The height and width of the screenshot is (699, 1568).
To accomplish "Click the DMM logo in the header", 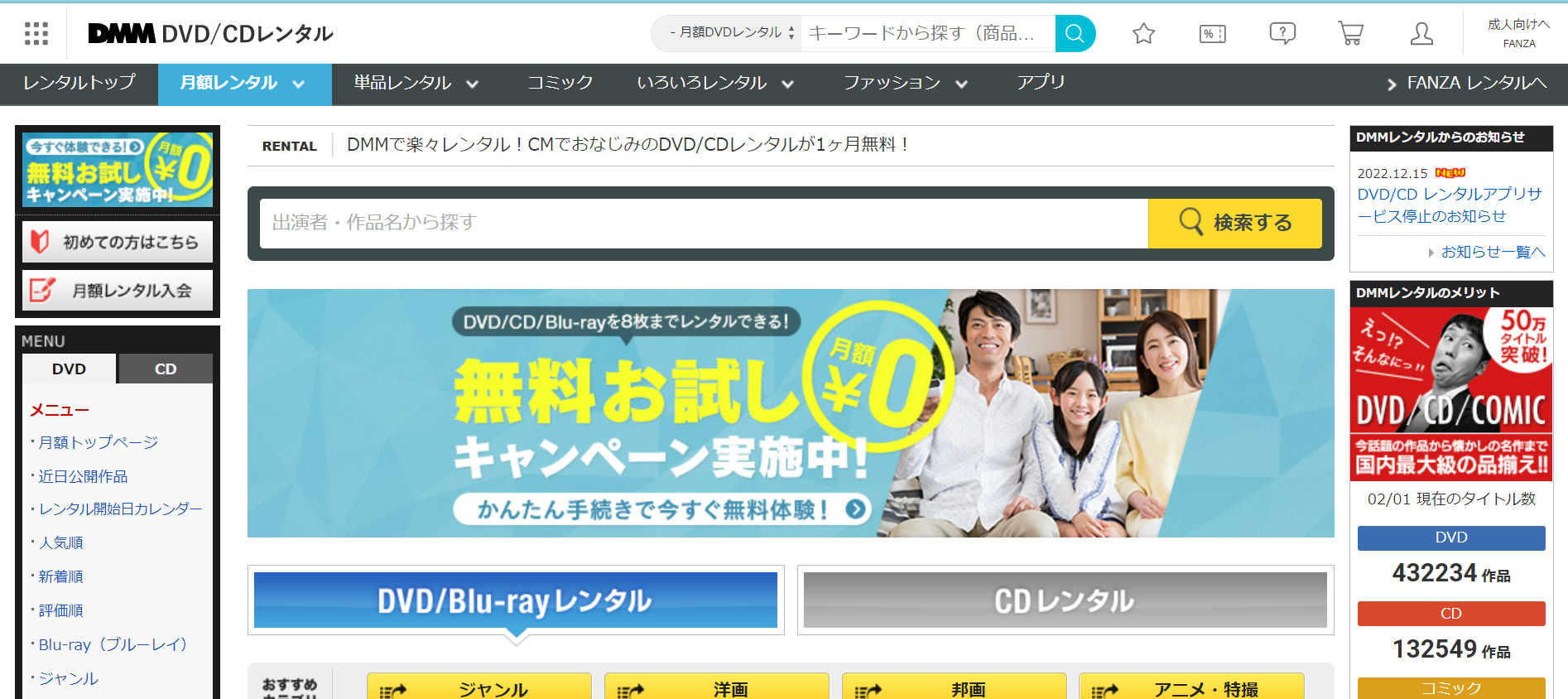I will pyautogui.click(x=122, y=33).
